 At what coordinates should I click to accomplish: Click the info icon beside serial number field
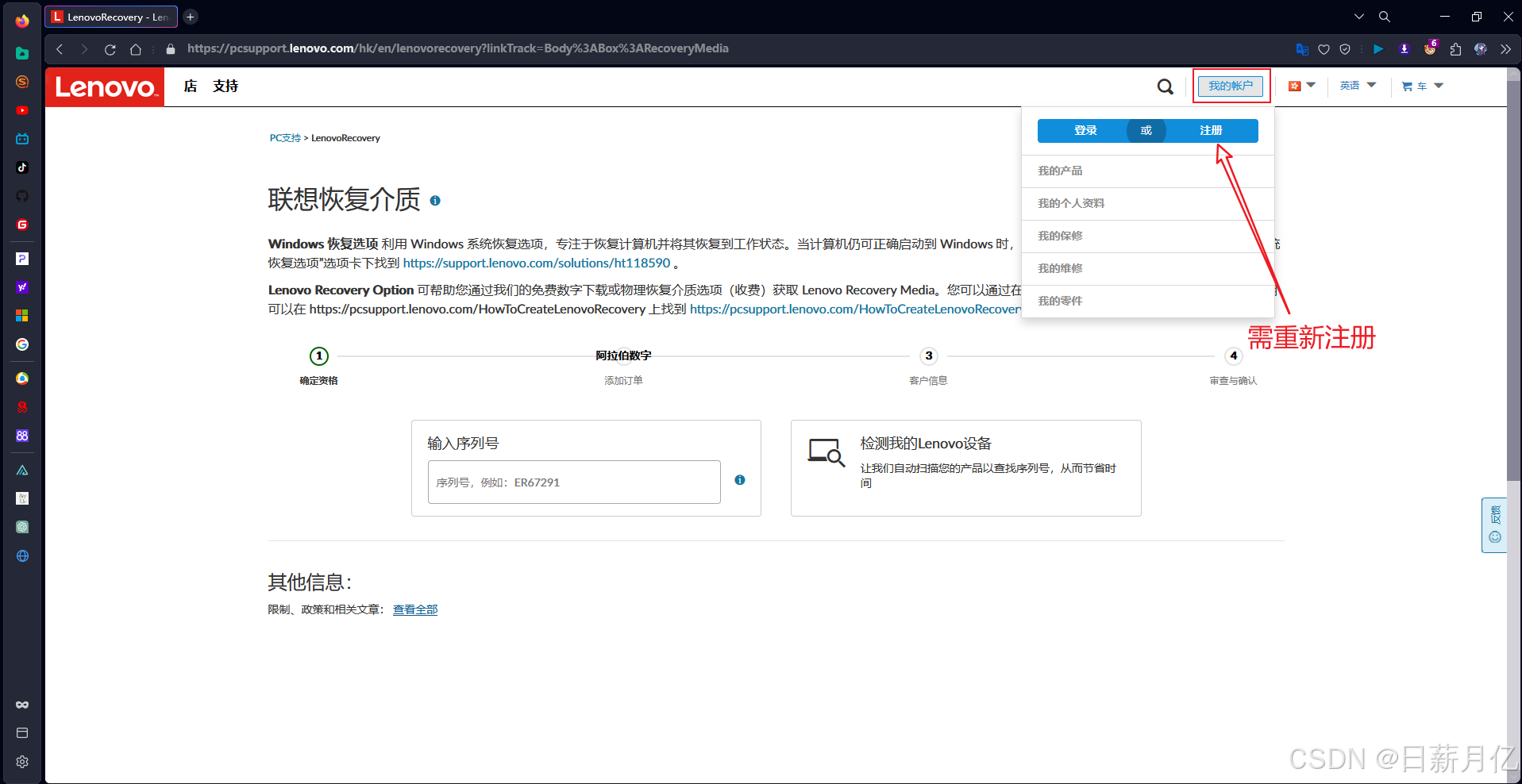click(740, 480)
